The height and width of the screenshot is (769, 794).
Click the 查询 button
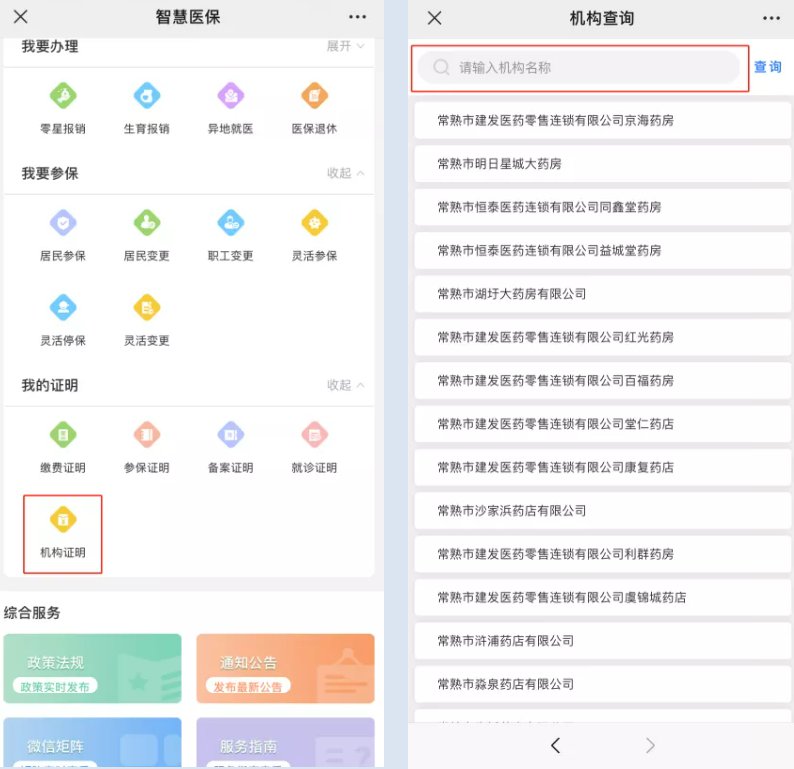768,67
